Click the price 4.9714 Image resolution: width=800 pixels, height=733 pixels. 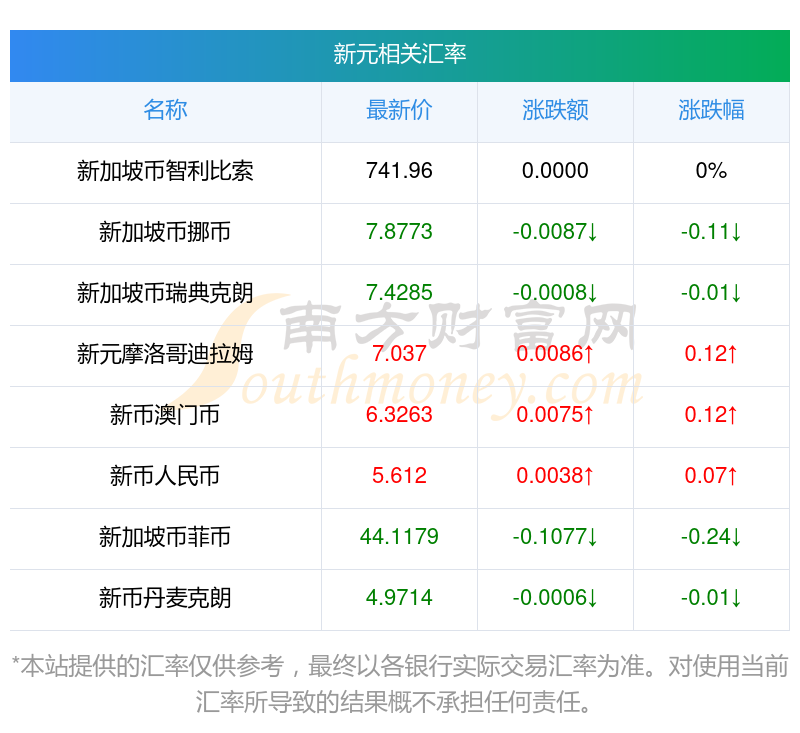click(399, 598)
